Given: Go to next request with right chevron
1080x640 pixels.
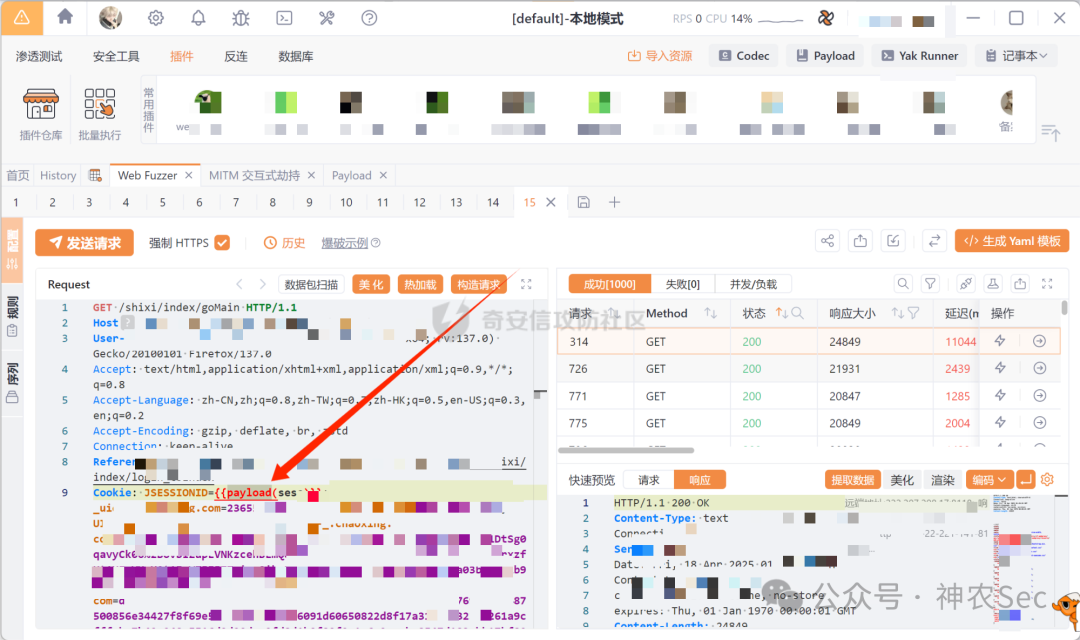Looking at the screenshot, I should point(262,284).
